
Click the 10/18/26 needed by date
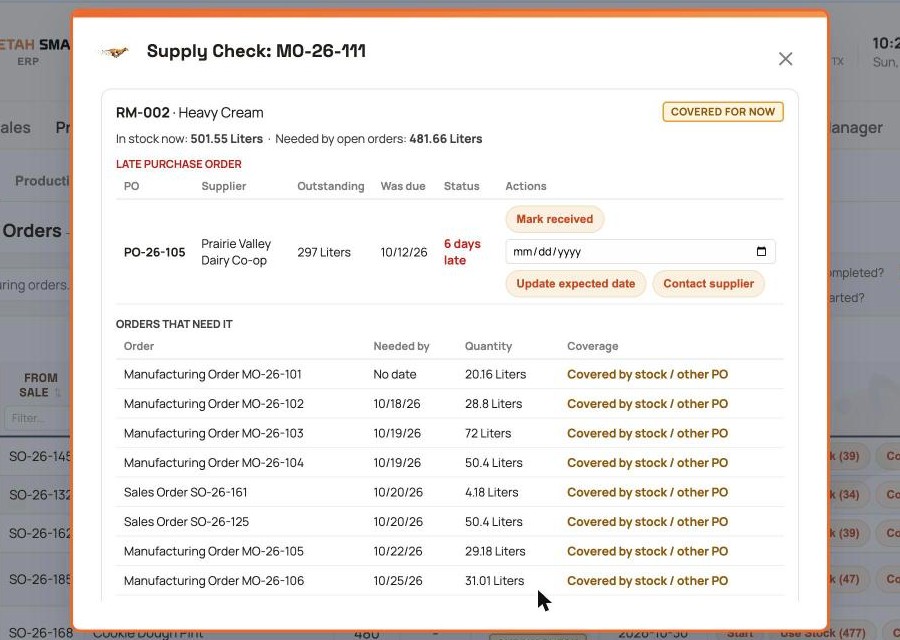[397, 404]
